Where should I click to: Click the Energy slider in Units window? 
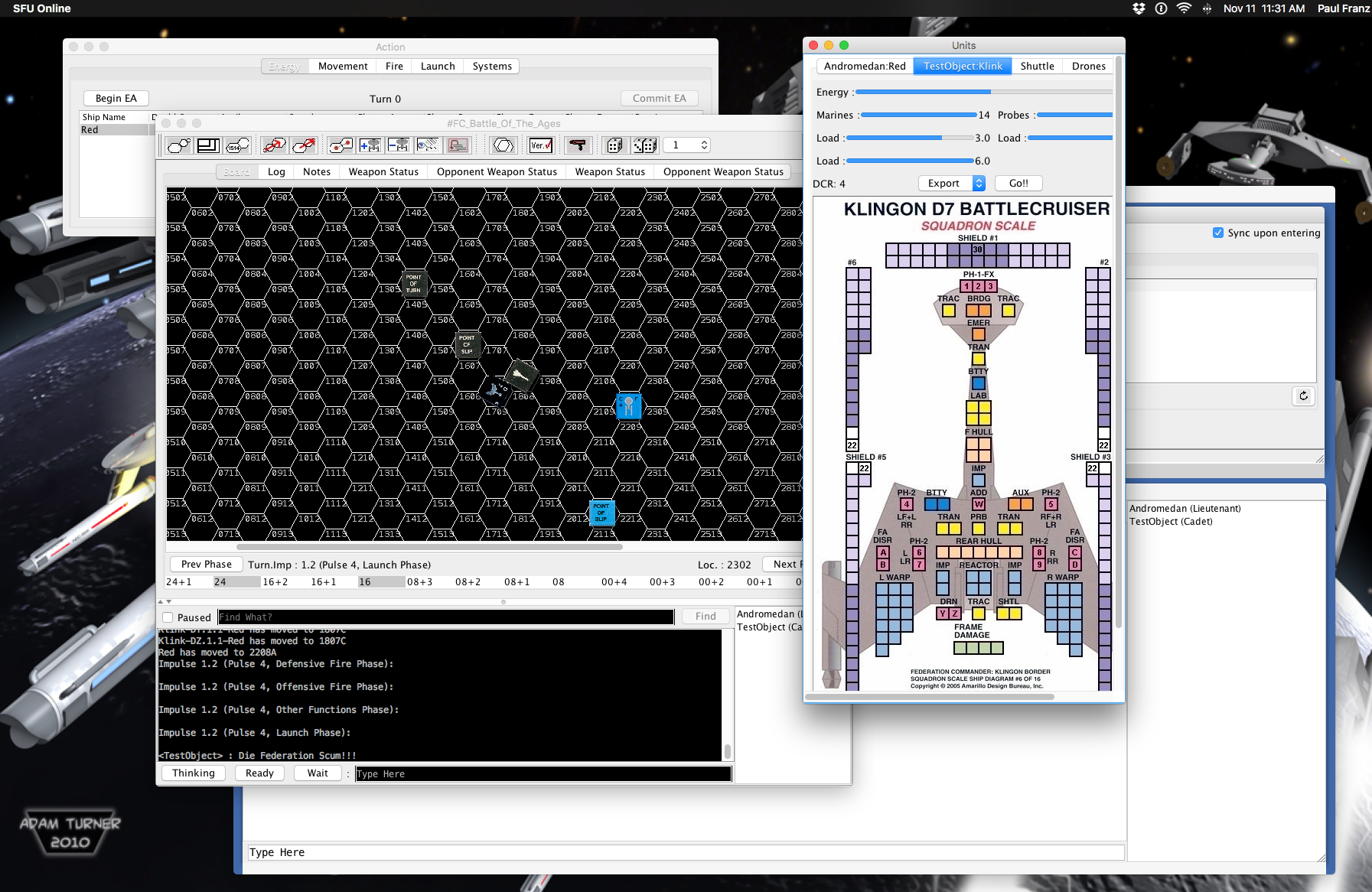coord(984,92)
